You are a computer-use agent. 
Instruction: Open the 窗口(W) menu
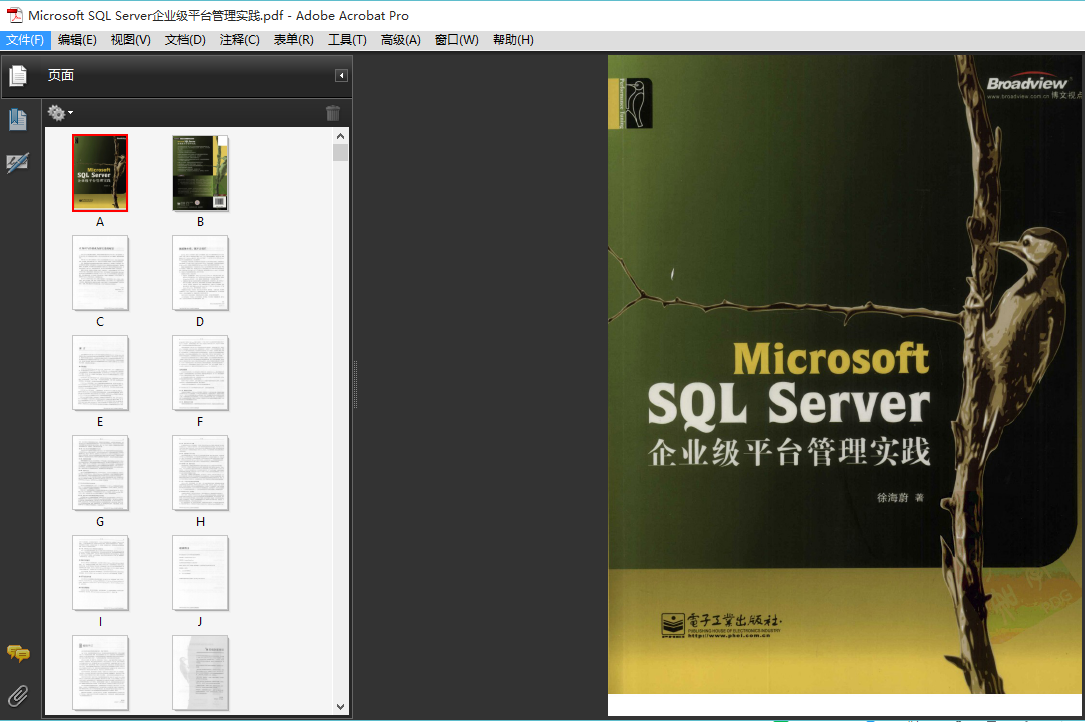[x=456, y=40]
